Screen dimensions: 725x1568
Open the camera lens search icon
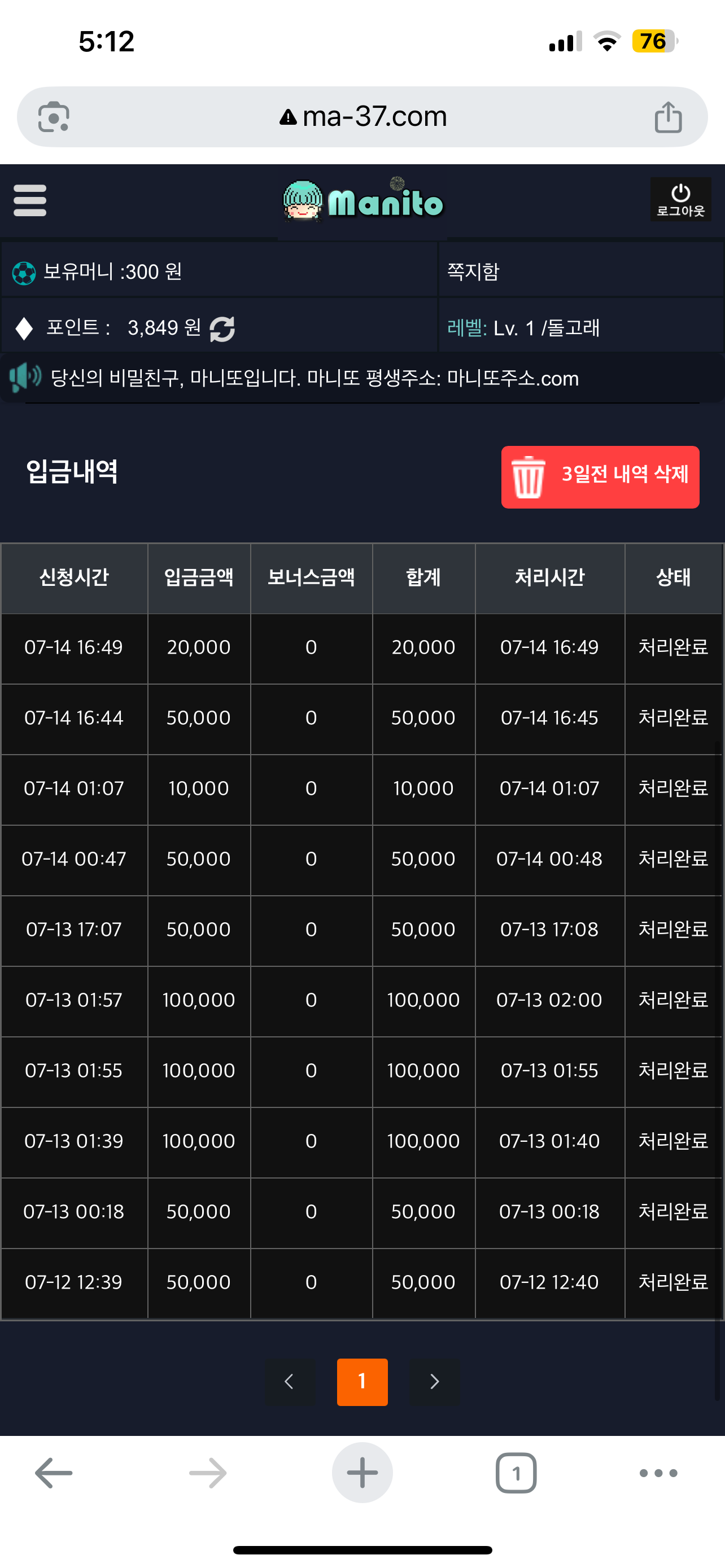pyautogui.click(x=54, y=117)
